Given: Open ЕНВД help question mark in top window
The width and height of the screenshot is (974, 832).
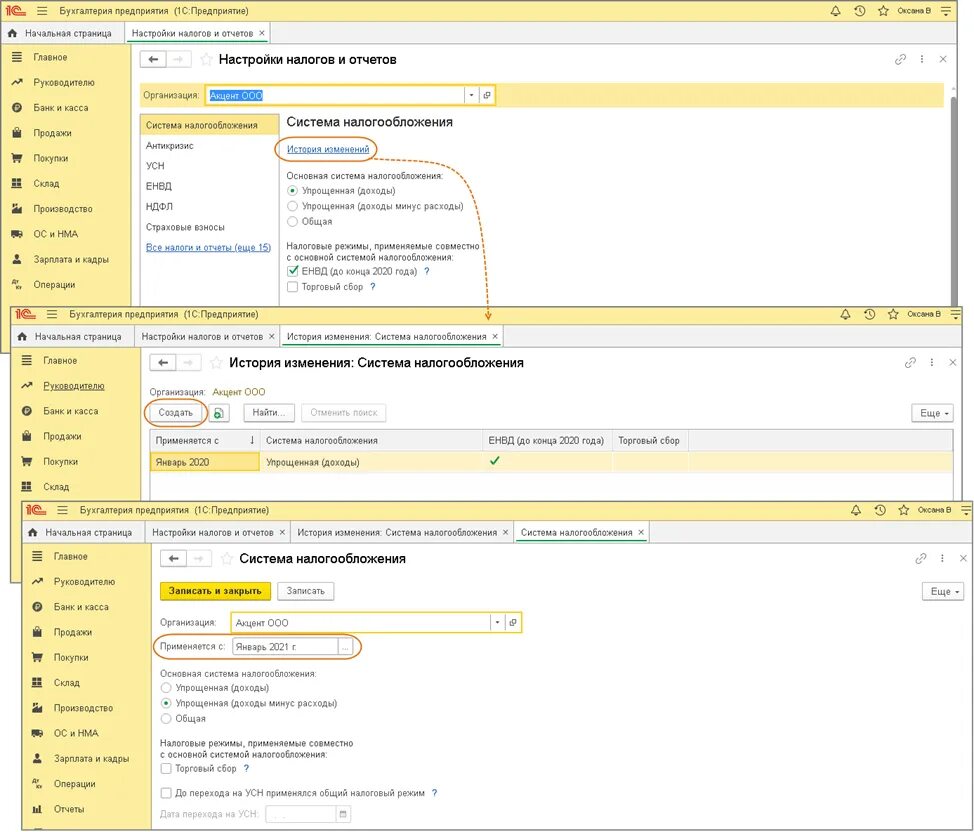Looking at the screenshot, I should 427,271.
